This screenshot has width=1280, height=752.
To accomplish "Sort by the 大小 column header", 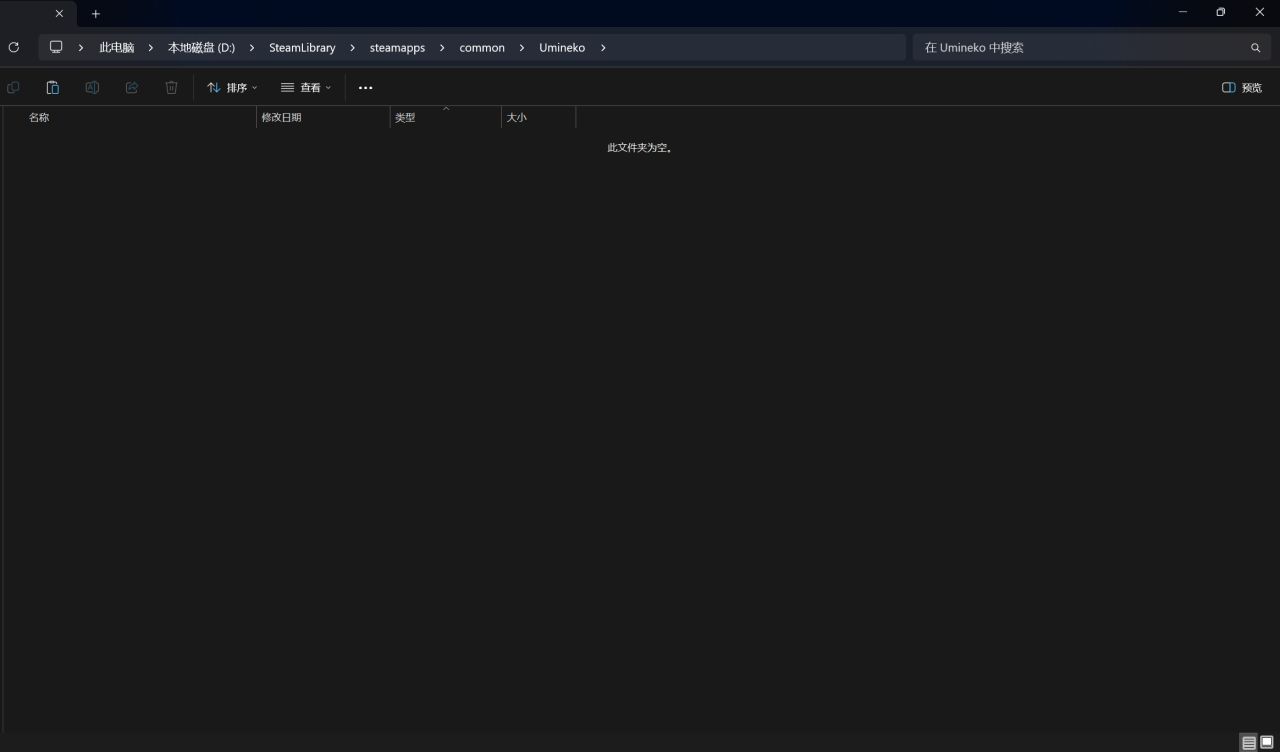I will 538,117.
